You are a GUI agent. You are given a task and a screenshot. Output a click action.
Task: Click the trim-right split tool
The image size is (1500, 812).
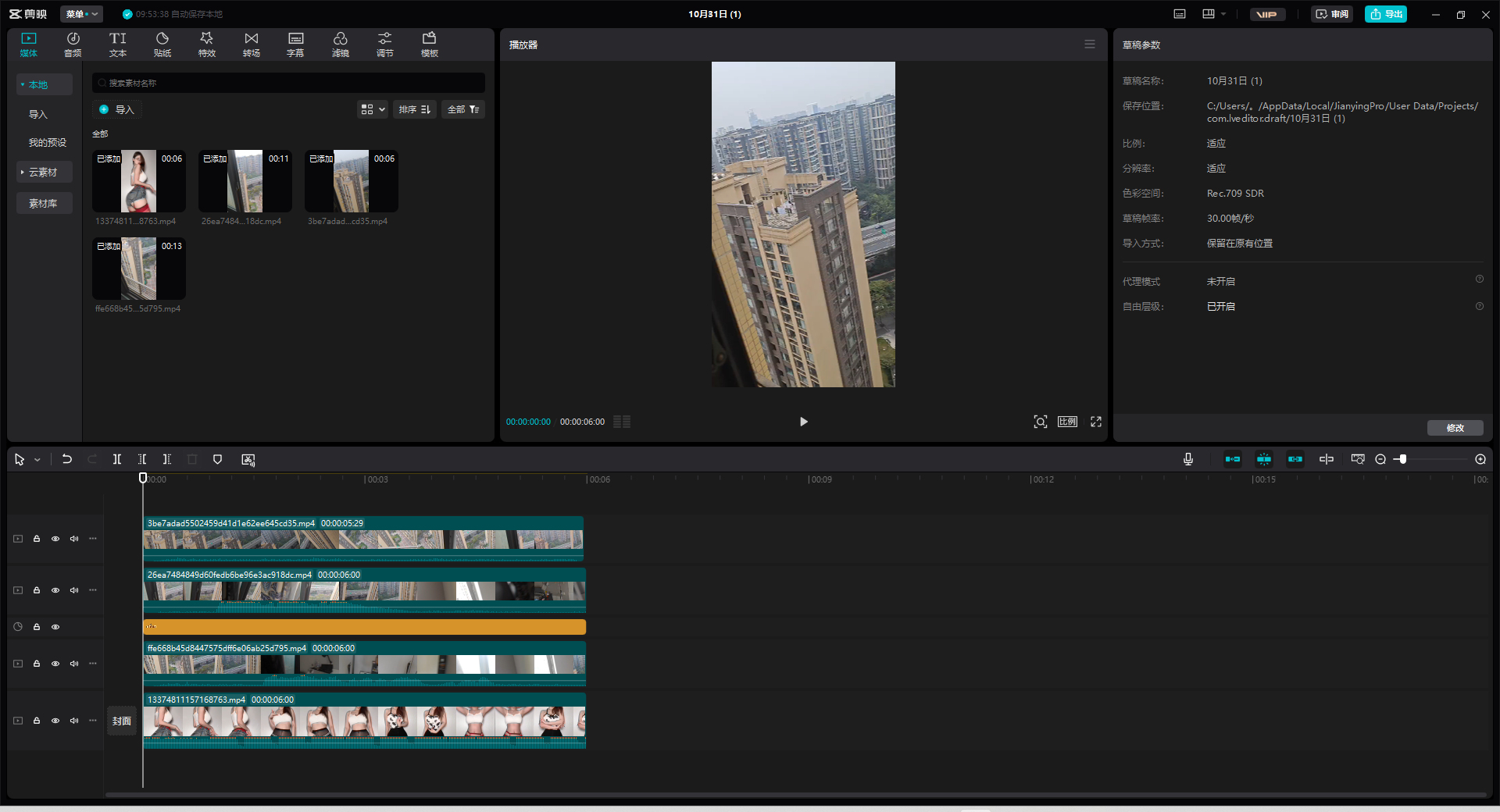(166, 459)
